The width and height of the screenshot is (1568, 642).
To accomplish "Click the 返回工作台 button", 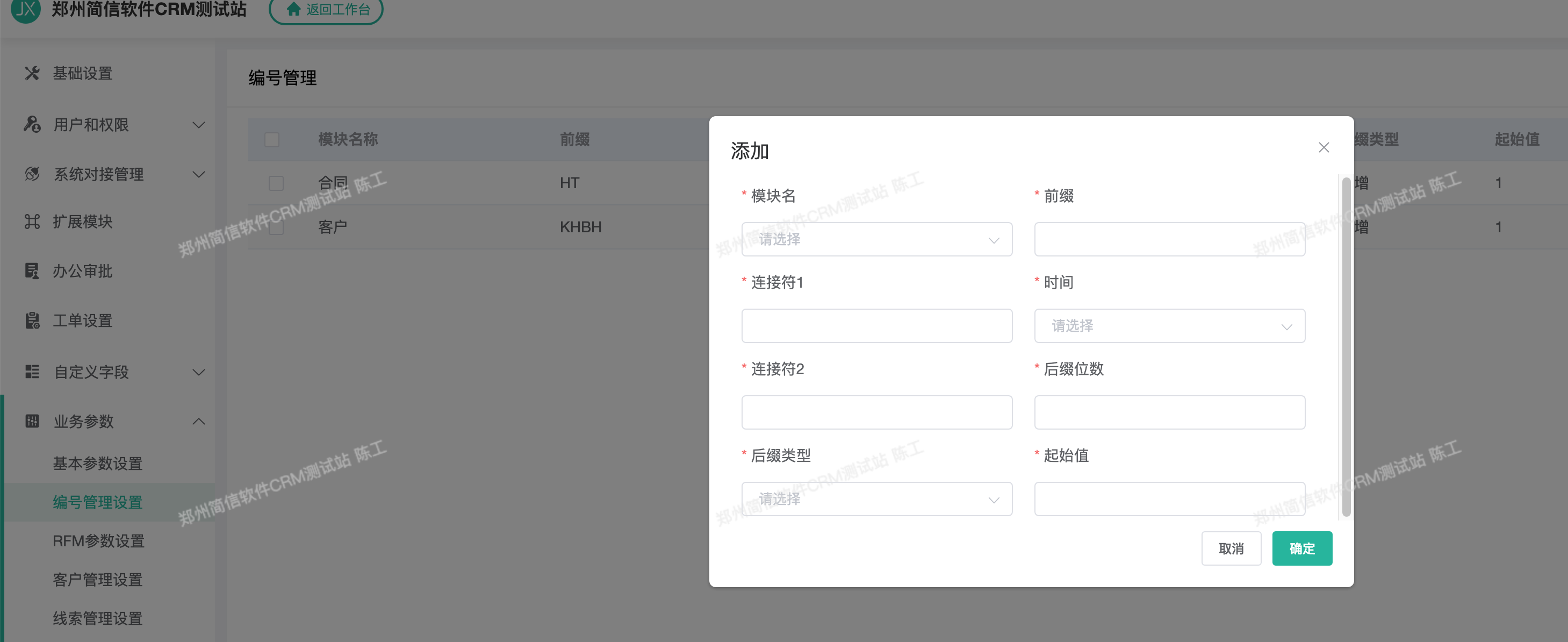I will [x=326, y=9].
